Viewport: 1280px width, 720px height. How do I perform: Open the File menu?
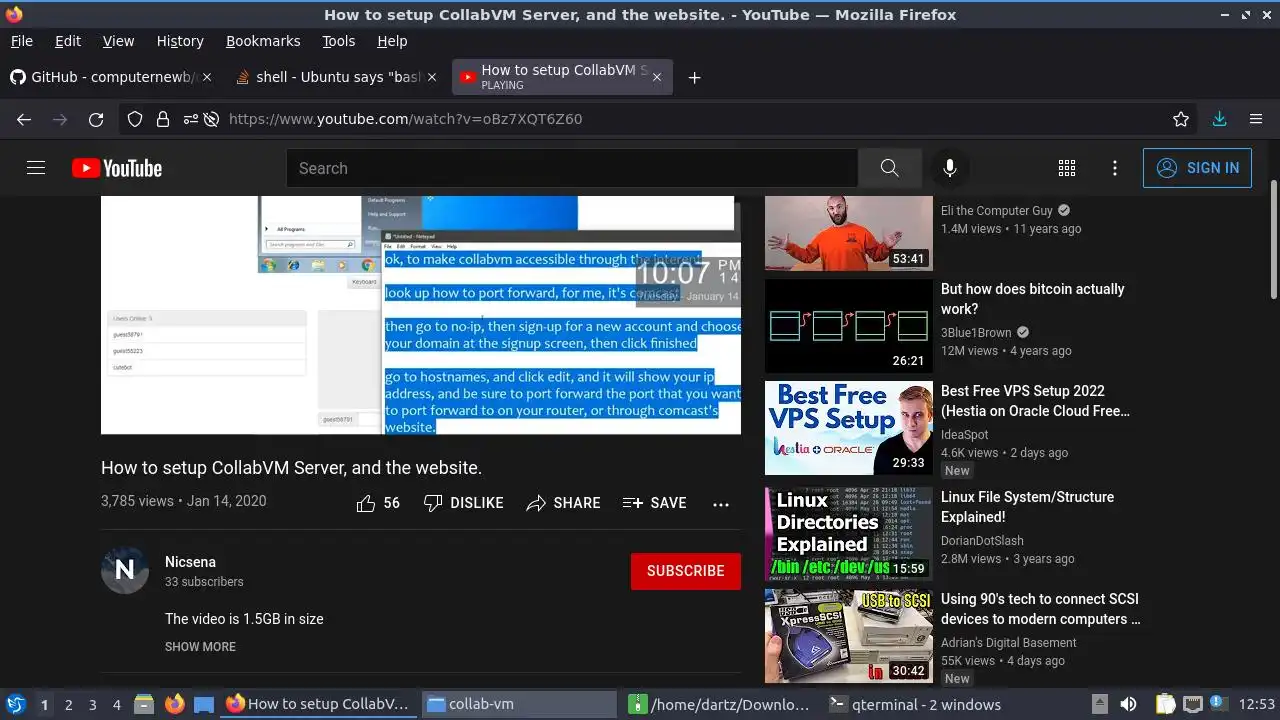click(x=22, y=41)
